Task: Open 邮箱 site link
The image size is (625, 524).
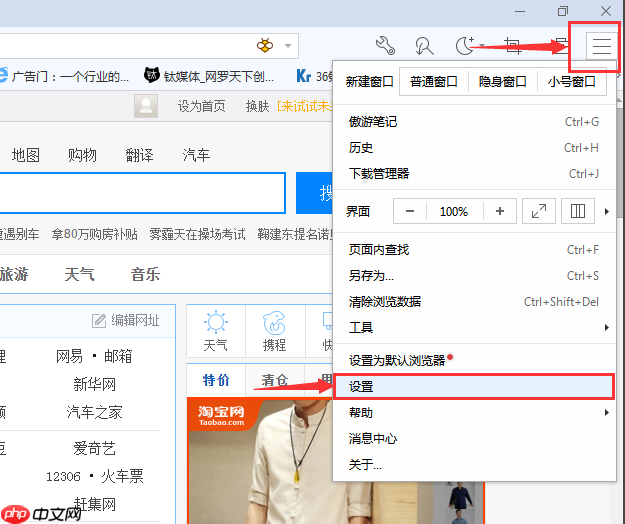Action: [x=118, y=356]
